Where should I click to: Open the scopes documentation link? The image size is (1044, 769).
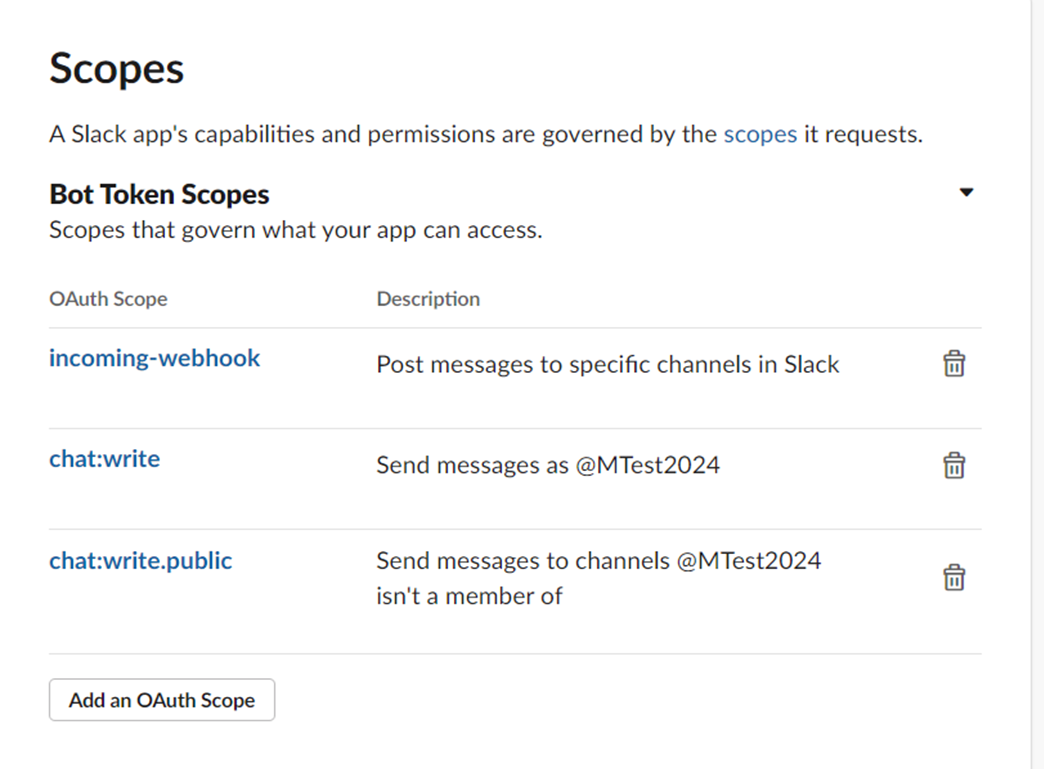pos(760,134)
